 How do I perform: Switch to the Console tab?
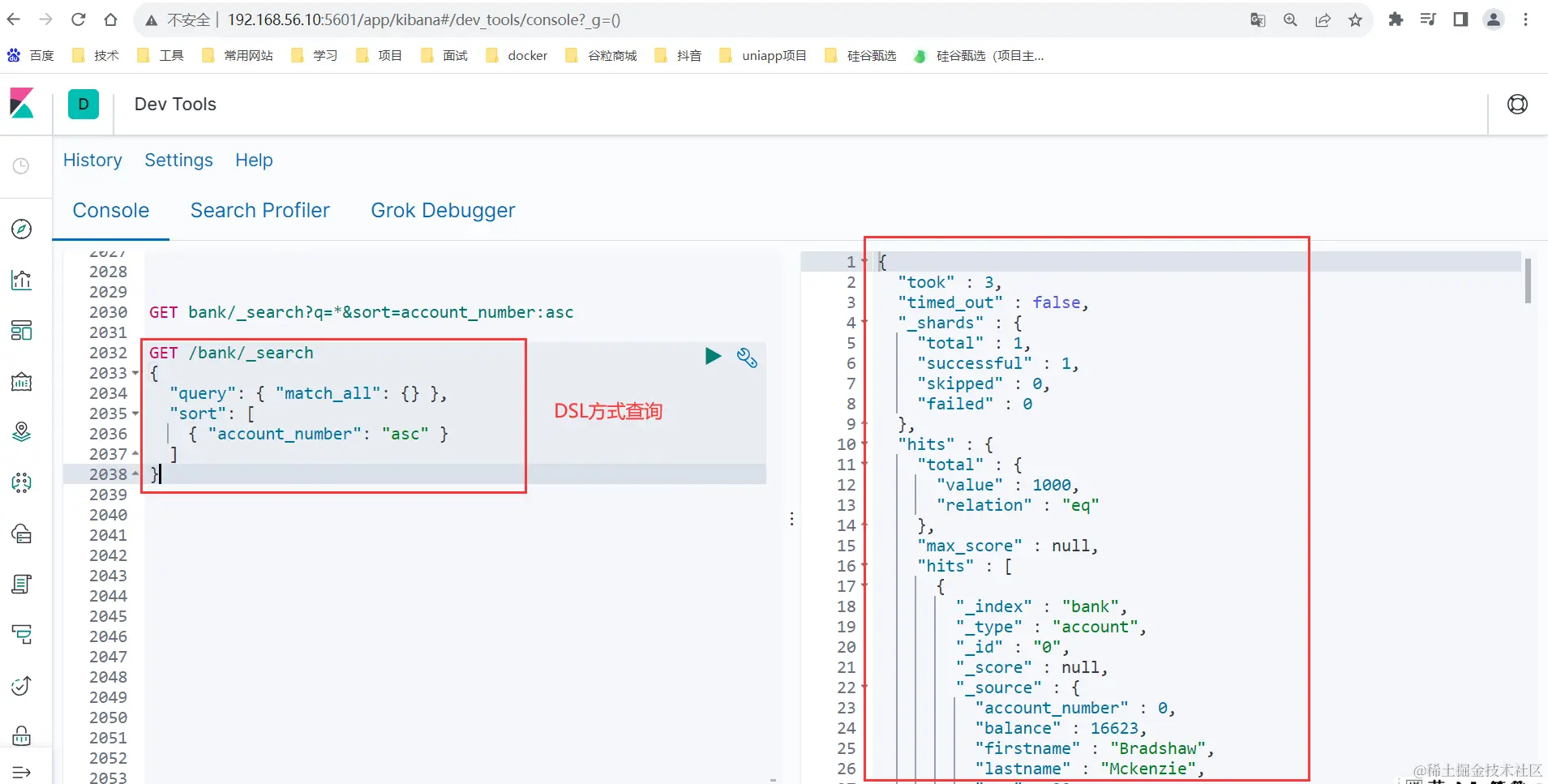111,211
